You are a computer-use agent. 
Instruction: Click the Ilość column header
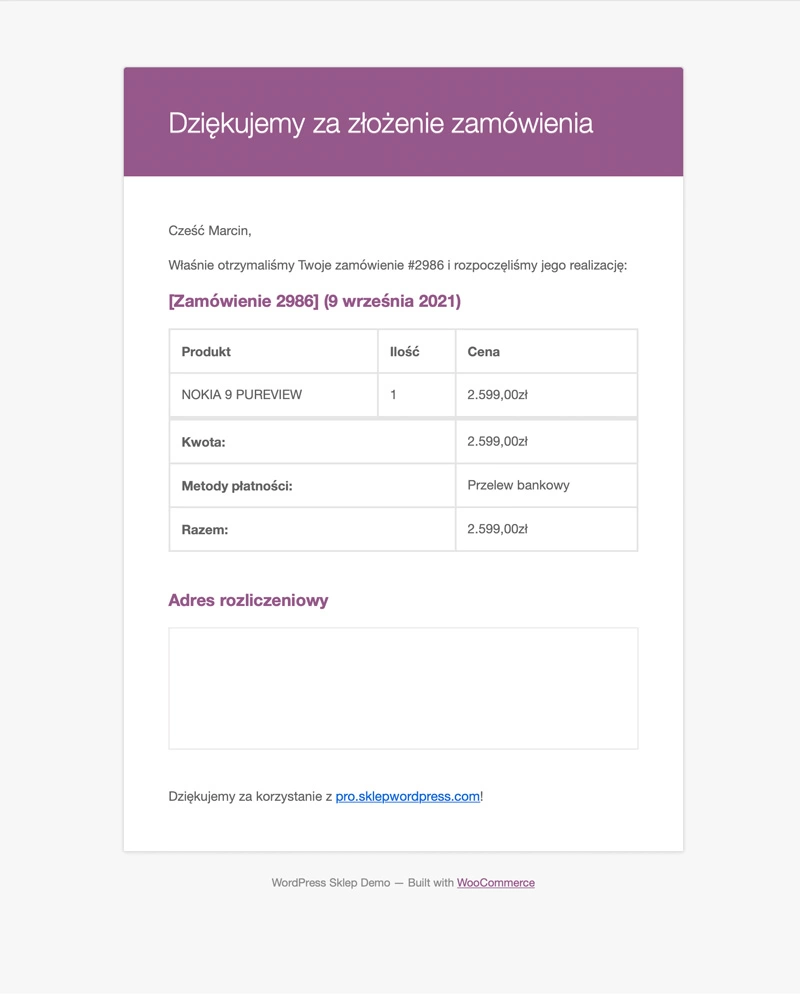click(x=417, y=351)
